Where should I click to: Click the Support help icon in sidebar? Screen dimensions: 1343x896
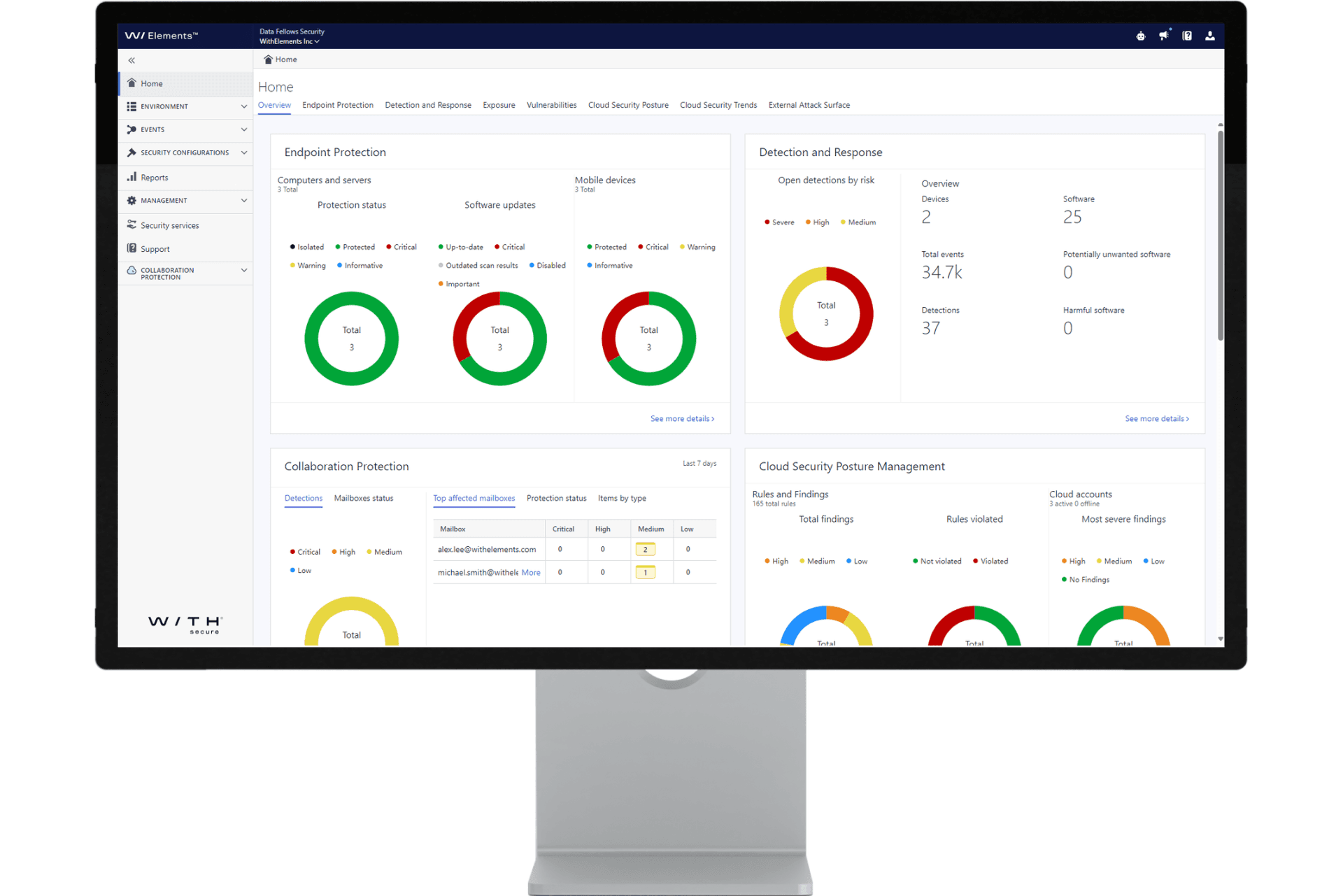tap(132, 248)
